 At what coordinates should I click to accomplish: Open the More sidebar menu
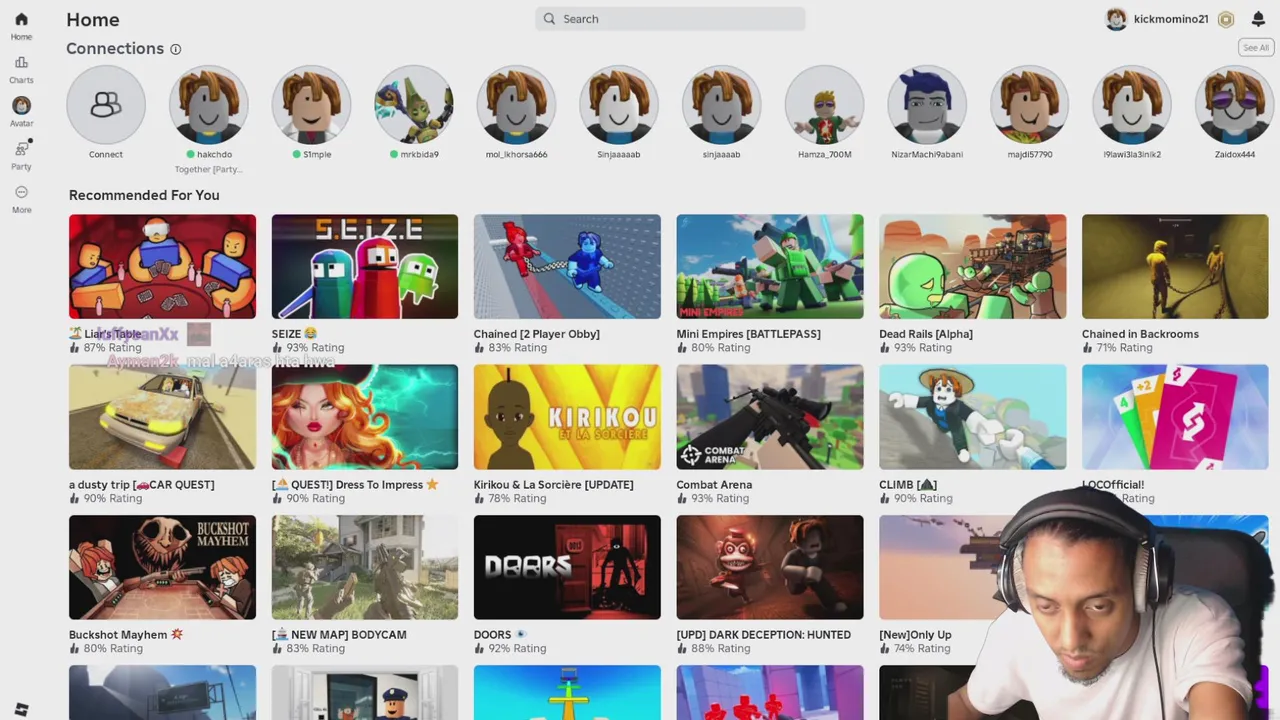21,192
